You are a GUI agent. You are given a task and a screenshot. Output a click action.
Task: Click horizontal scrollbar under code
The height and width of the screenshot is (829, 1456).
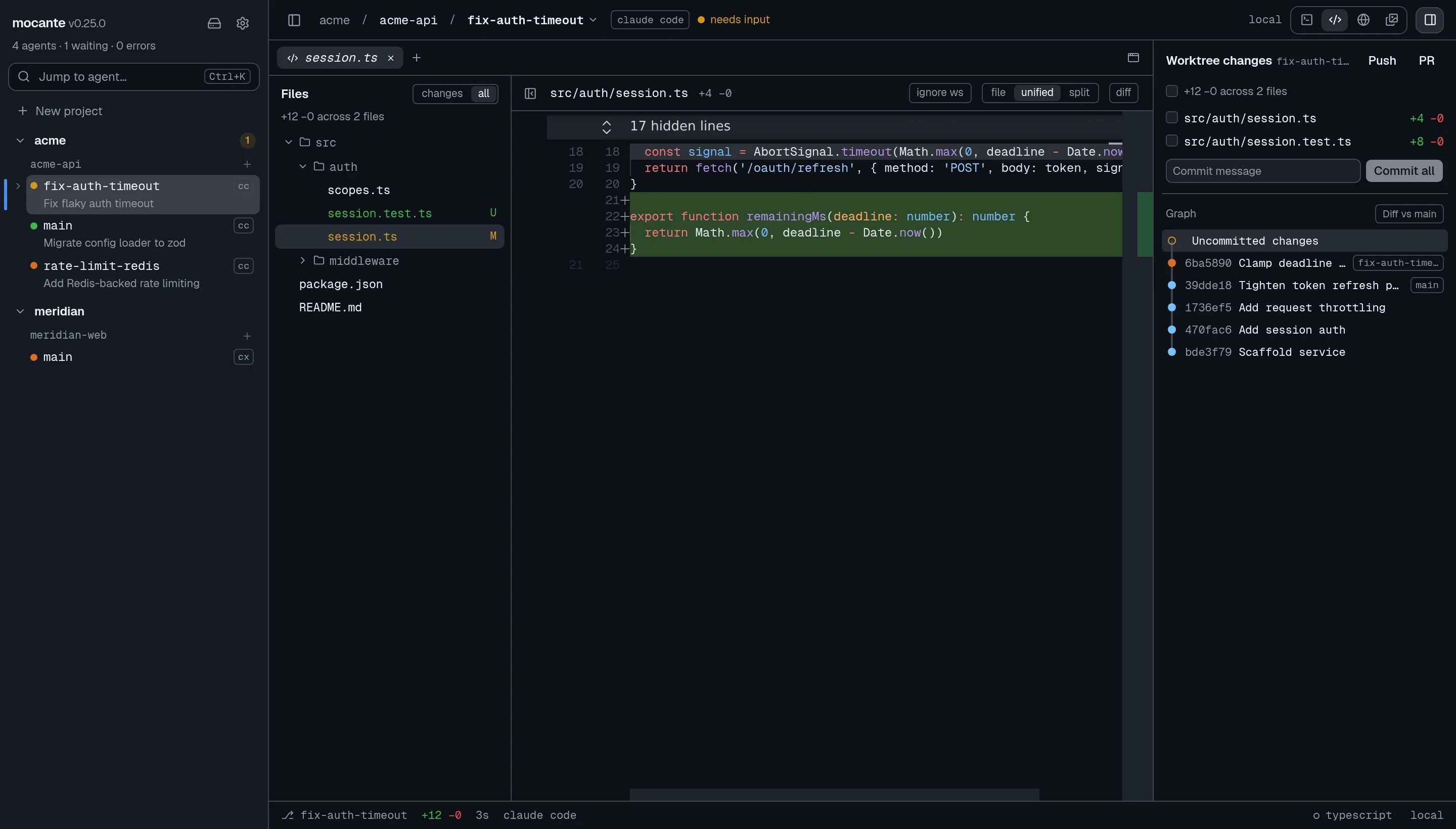(834, 794)
